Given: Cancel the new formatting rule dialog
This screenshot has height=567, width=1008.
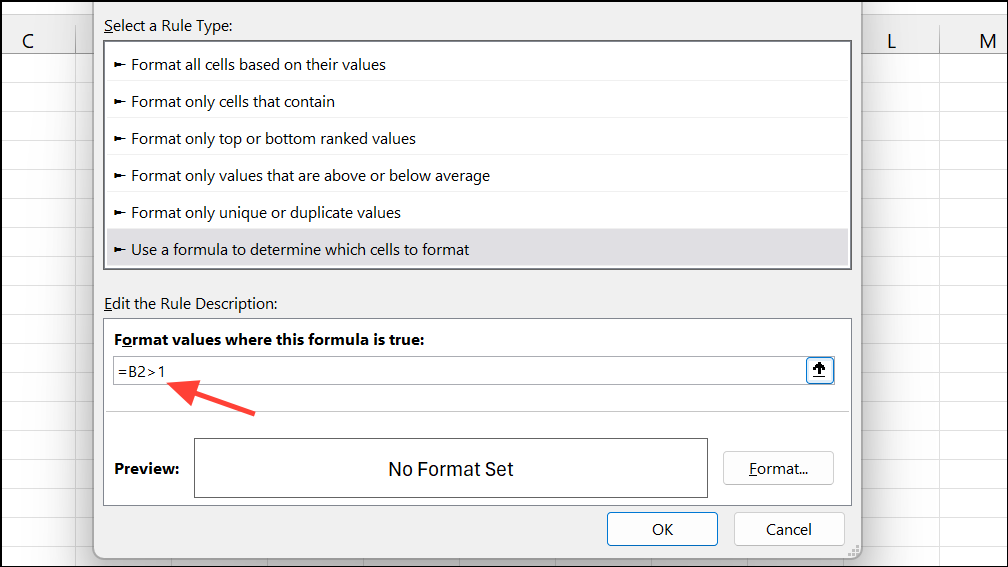Looking at the screenshot, I should [x=789, y=529].
